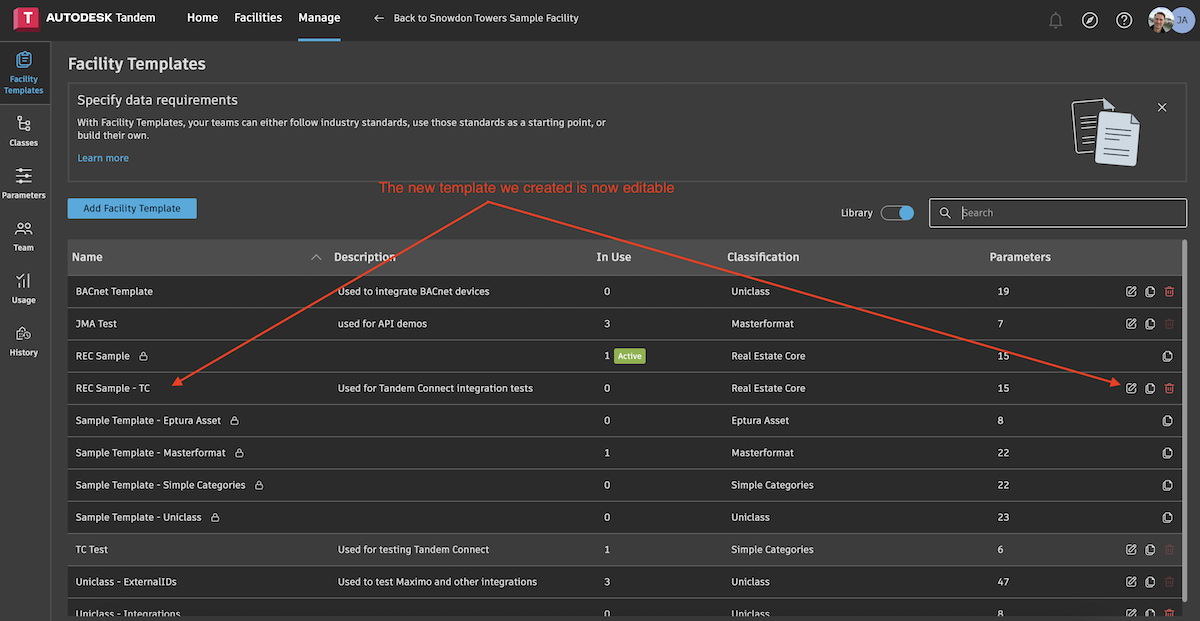The width and height of the screenshot is (1200, 621).
Task: Open the History sidebar page
Action: (x=24, y=340)
